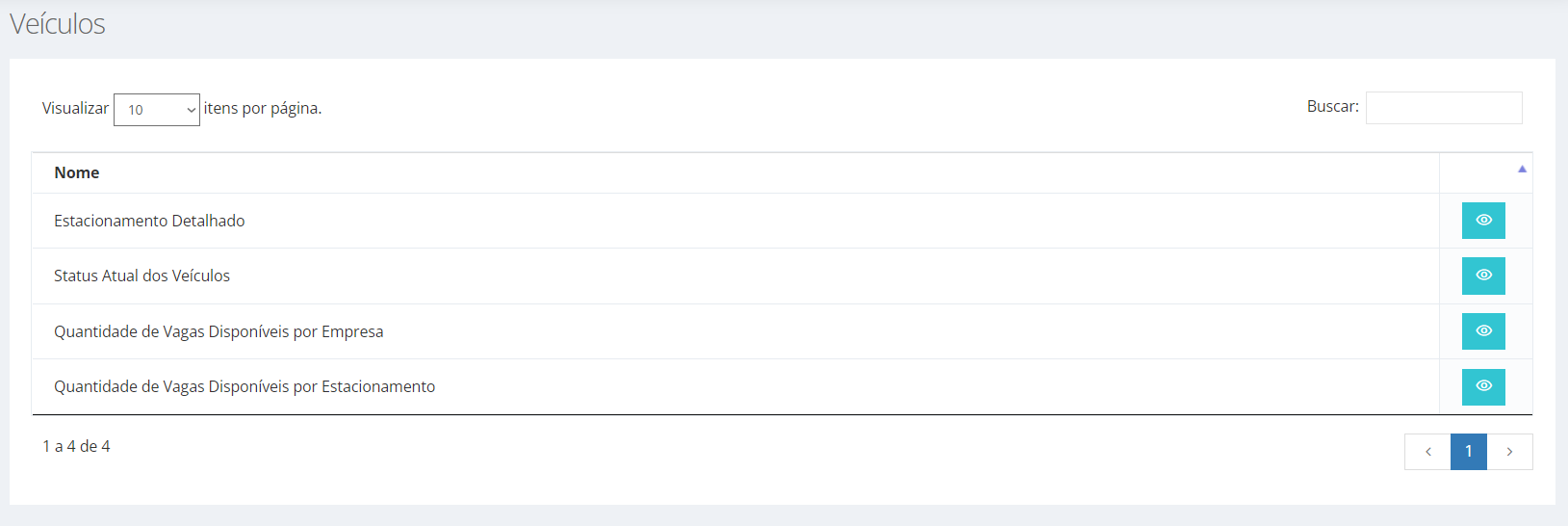Screen dimensions: 1568x526
Task: Click the Buscar label
Action: 1333,106
